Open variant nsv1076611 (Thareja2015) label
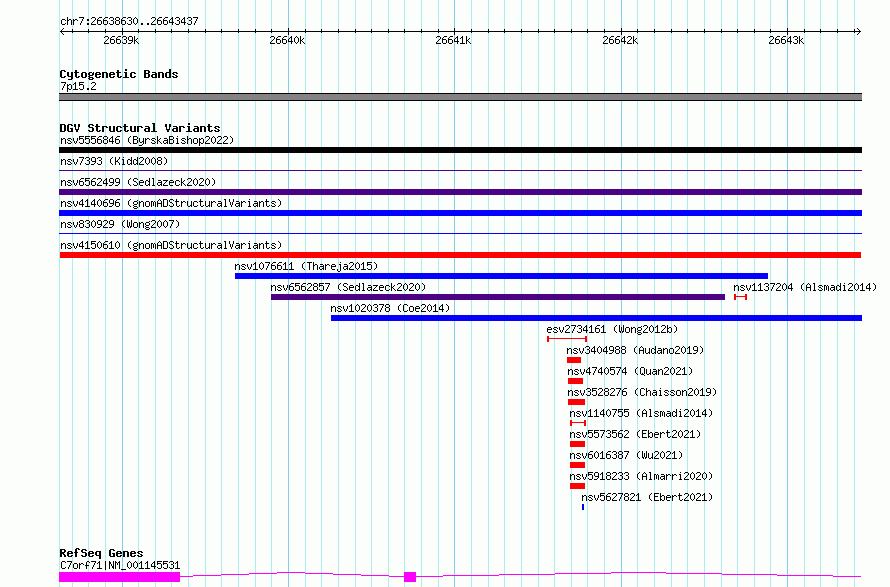The image size is (890, 587). [306, 266]
